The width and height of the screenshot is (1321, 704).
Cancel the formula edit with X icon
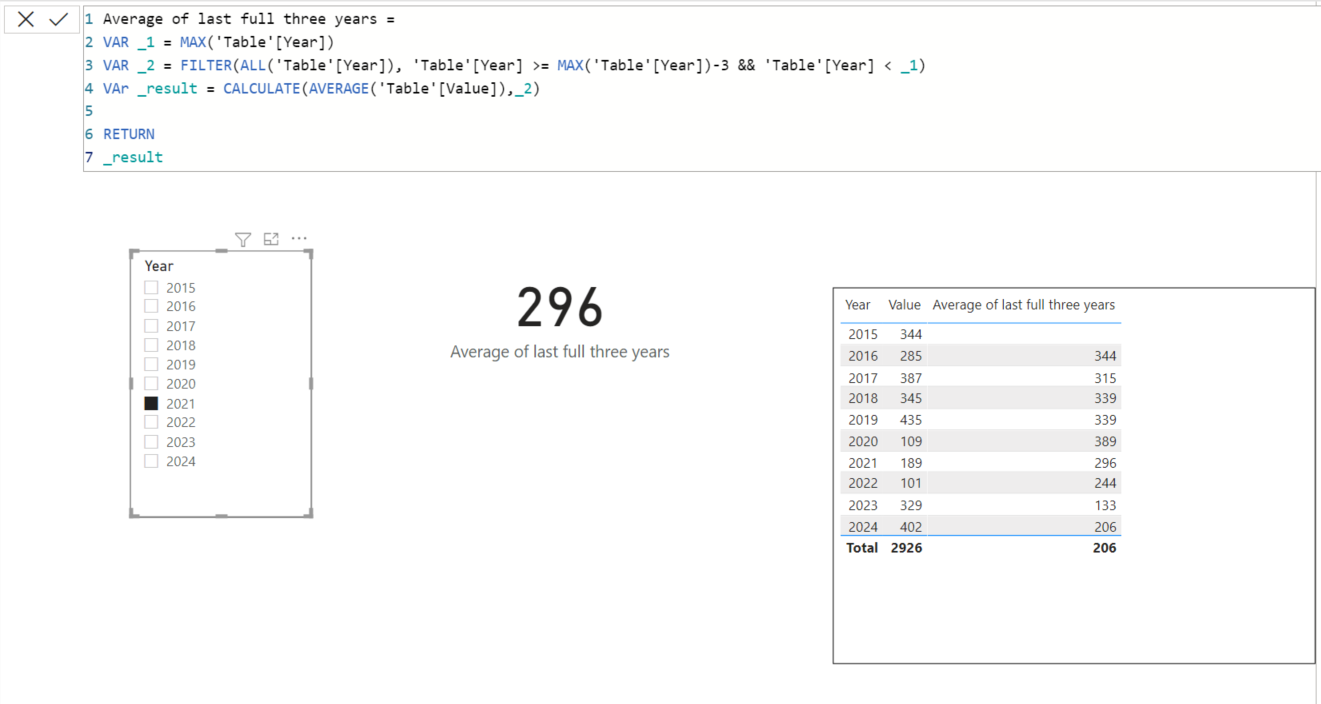tap(26, 19)
